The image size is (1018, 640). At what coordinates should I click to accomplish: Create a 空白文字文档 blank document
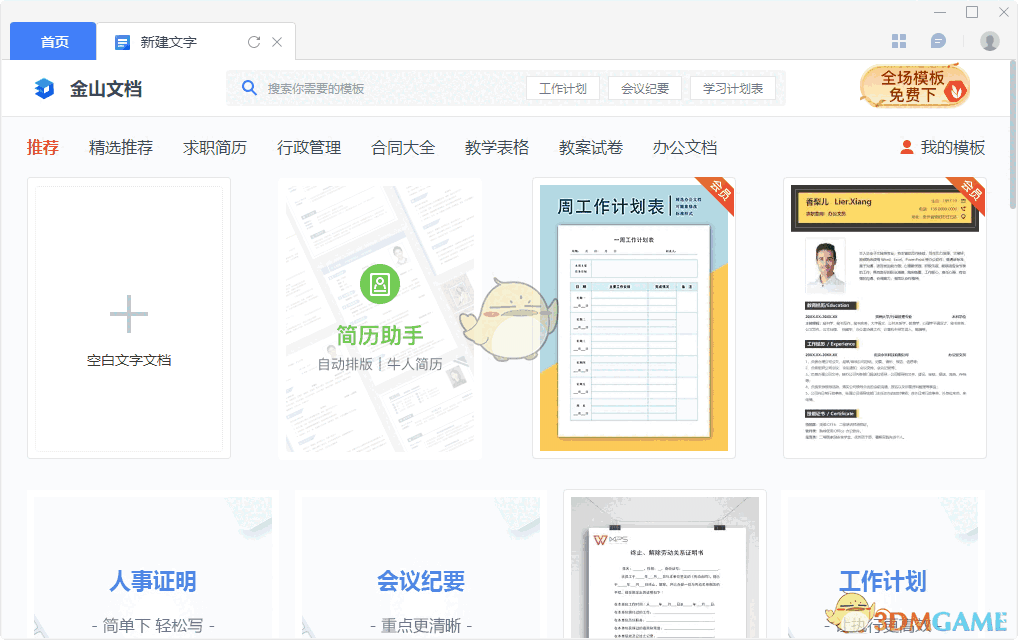point(128,318)
